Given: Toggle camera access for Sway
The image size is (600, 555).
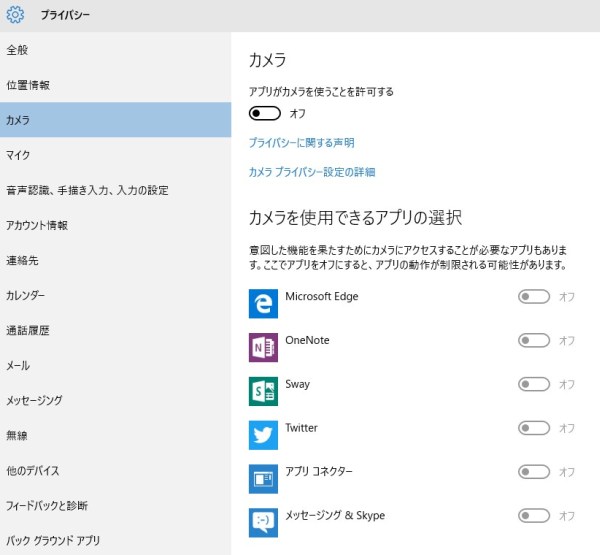Looking at the screenshot, I should pyautogui.click(x=534, y=384).
